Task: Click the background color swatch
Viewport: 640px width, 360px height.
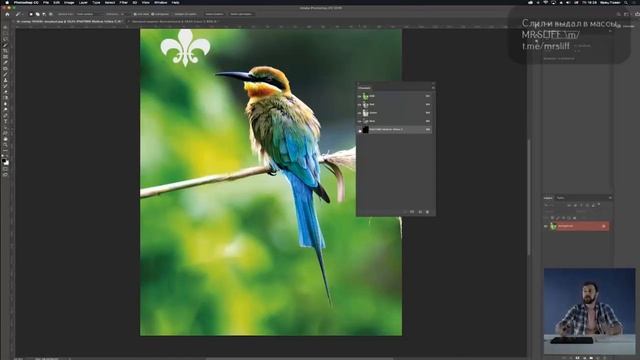Action: [x=7, y=163]
